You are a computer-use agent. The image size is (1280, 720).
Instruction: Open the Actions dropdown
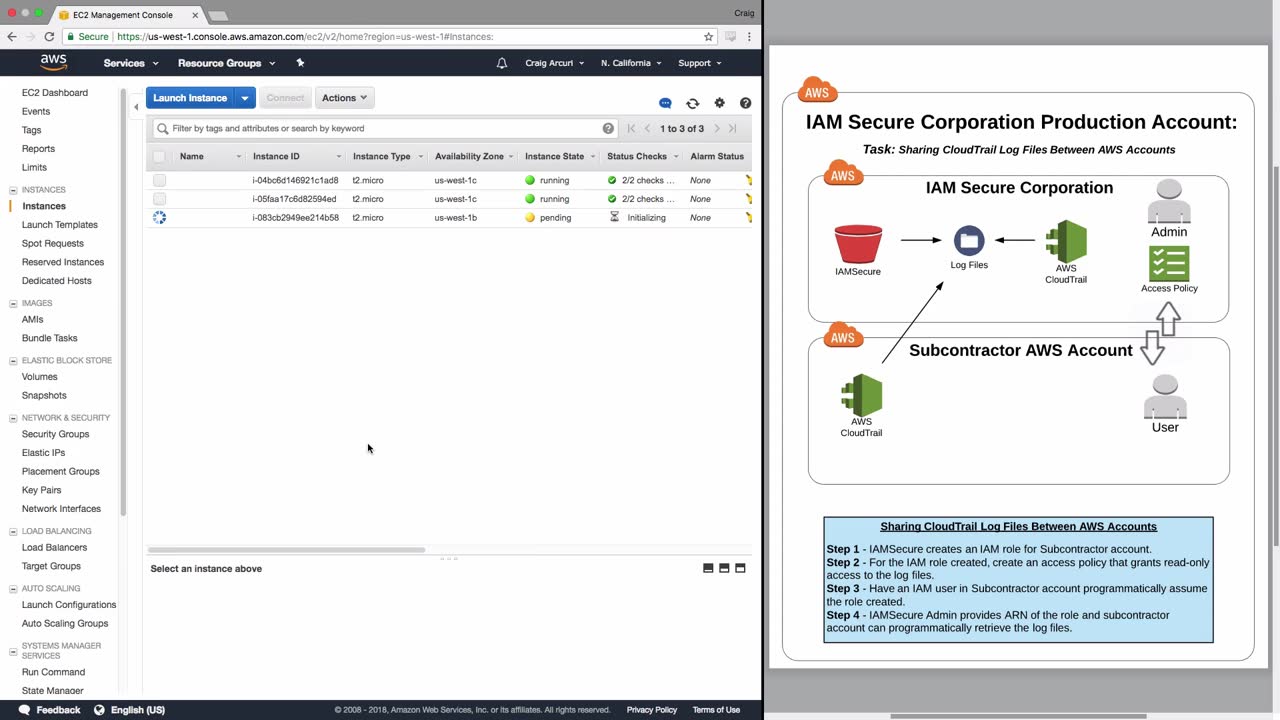click(344, 98)
